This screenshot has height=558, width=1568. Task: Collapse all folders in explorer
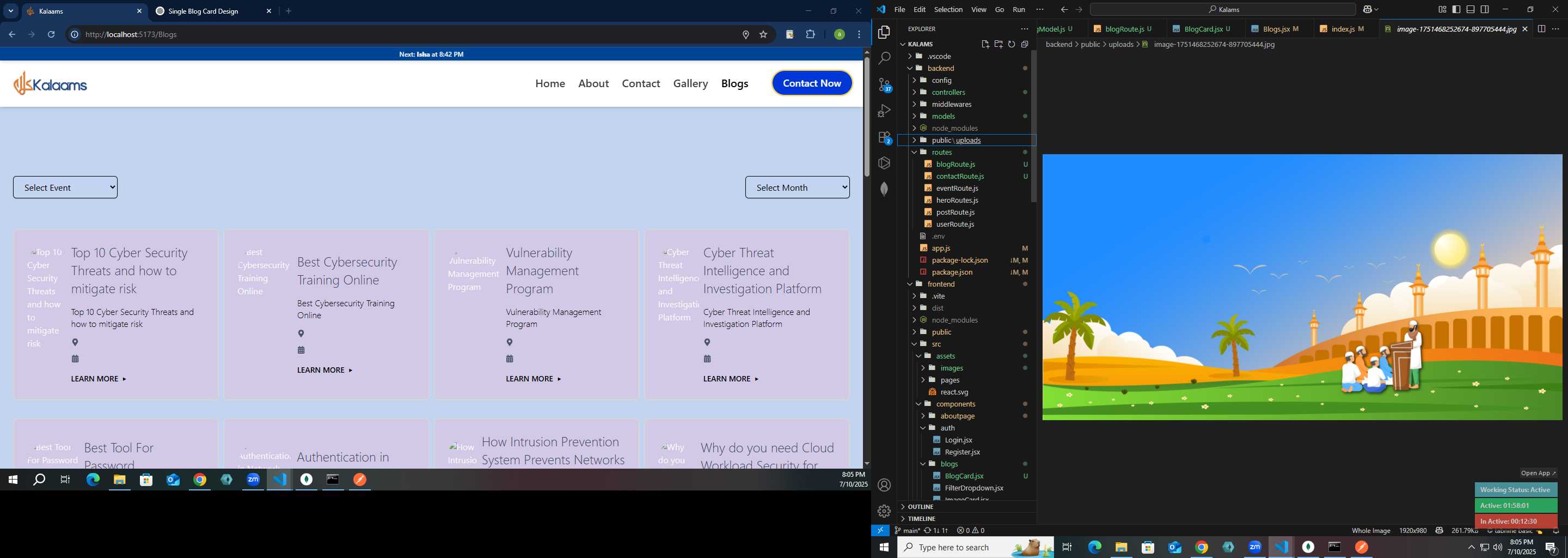coord(1025,44)
